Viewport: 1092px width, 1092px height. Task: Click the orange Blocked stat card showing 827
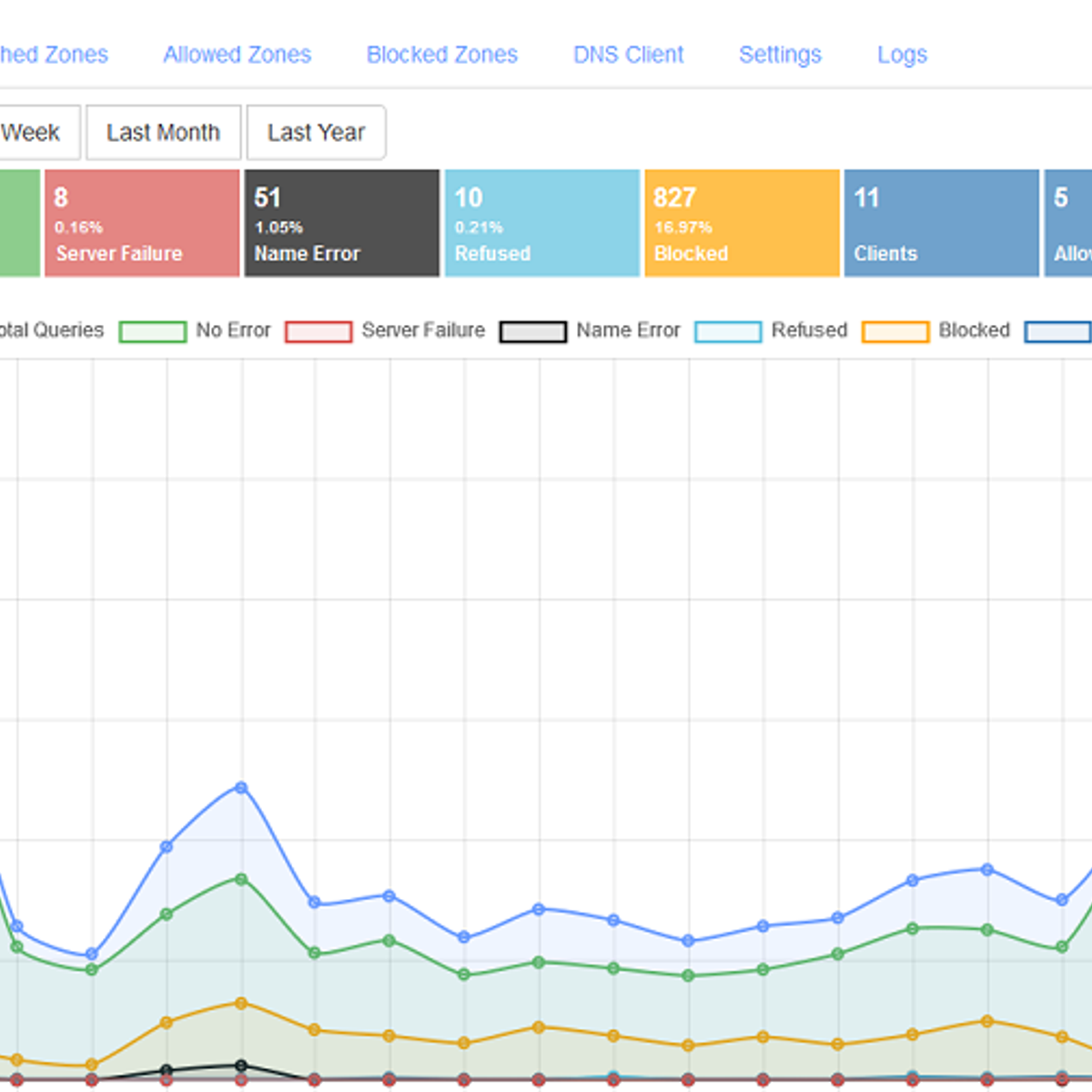(742, 223)
